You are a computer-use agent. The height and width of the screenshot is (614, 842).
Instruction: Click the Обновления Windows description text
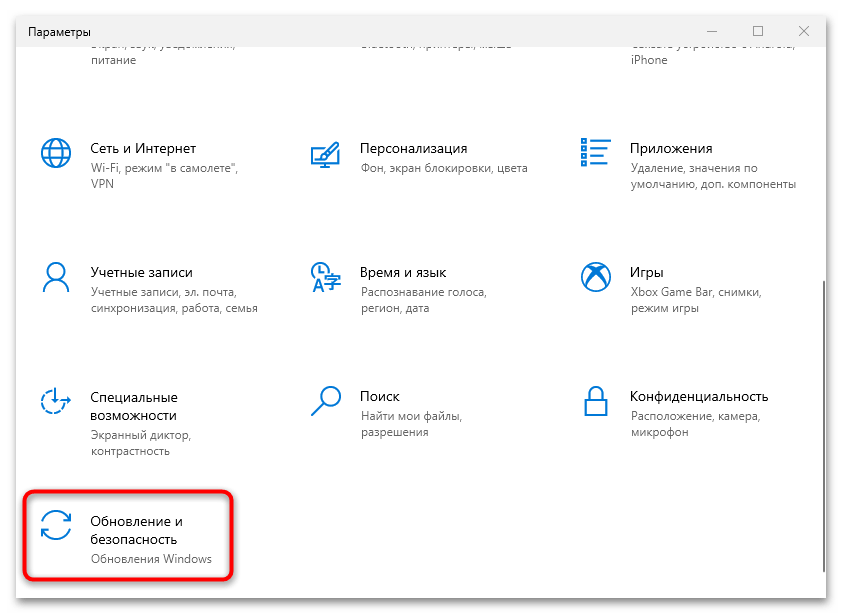151,559
